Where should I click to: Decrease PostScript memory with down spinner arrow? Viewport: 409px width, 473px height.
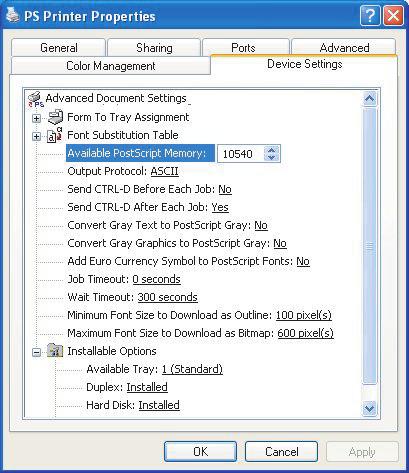click(271, 157)
